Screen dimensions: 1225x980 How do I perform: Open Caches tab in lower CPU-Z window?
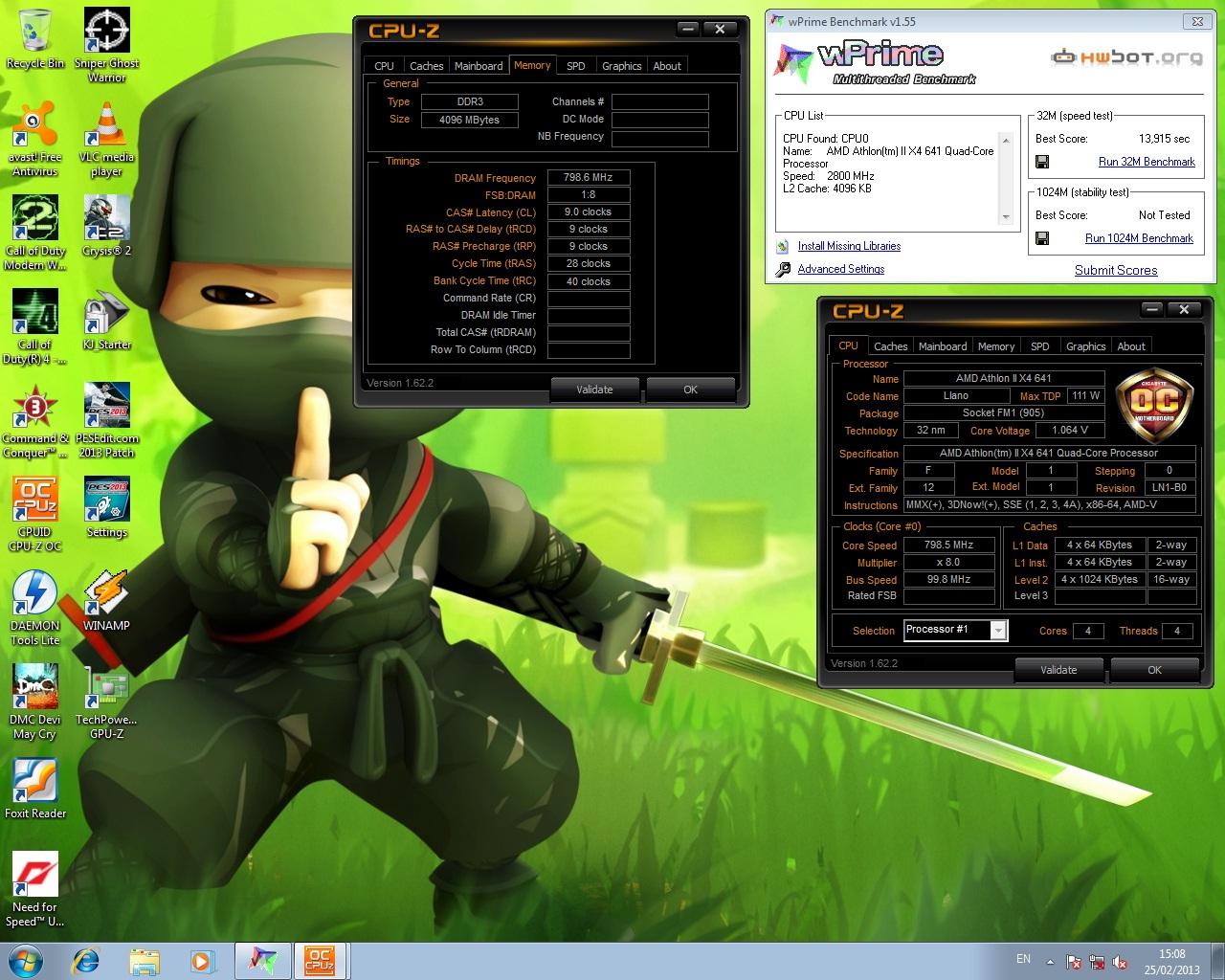point(890,346)
